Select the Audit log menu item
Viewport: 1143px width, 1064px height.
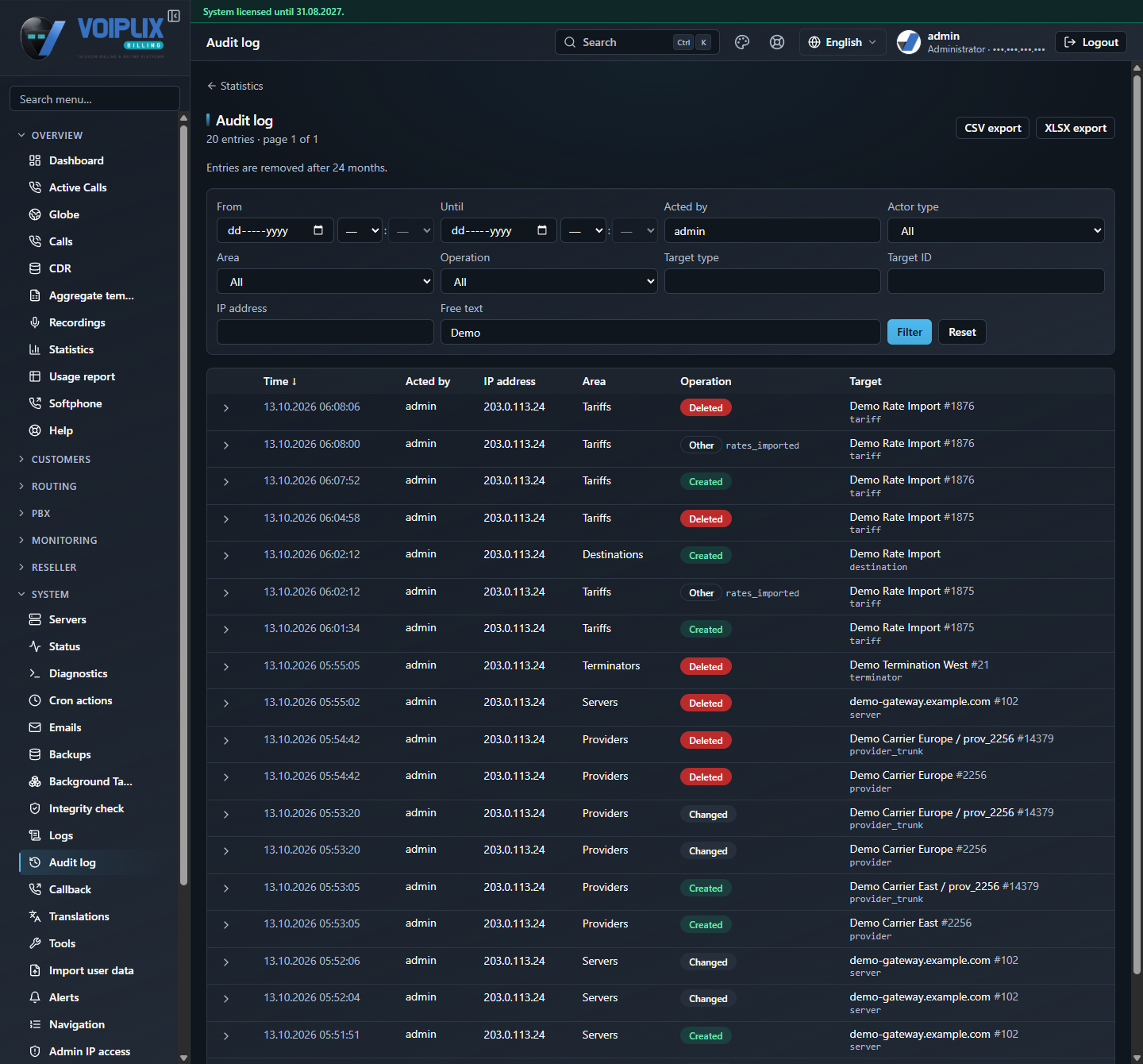(x=72, y=862)
